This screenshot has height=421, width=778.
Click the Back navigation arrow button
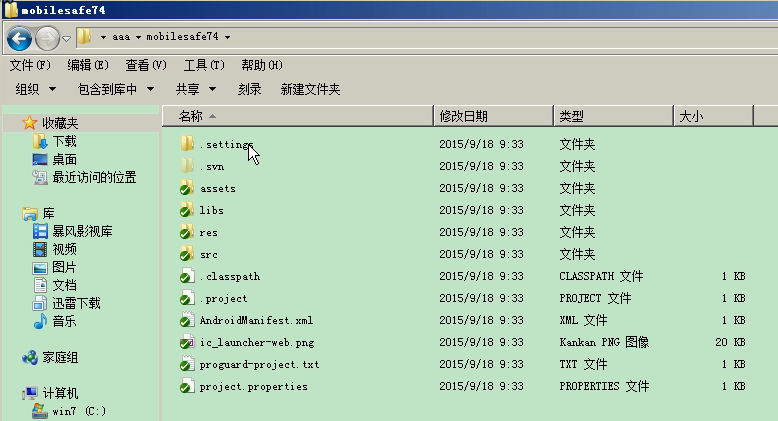[x=19, y=38]
